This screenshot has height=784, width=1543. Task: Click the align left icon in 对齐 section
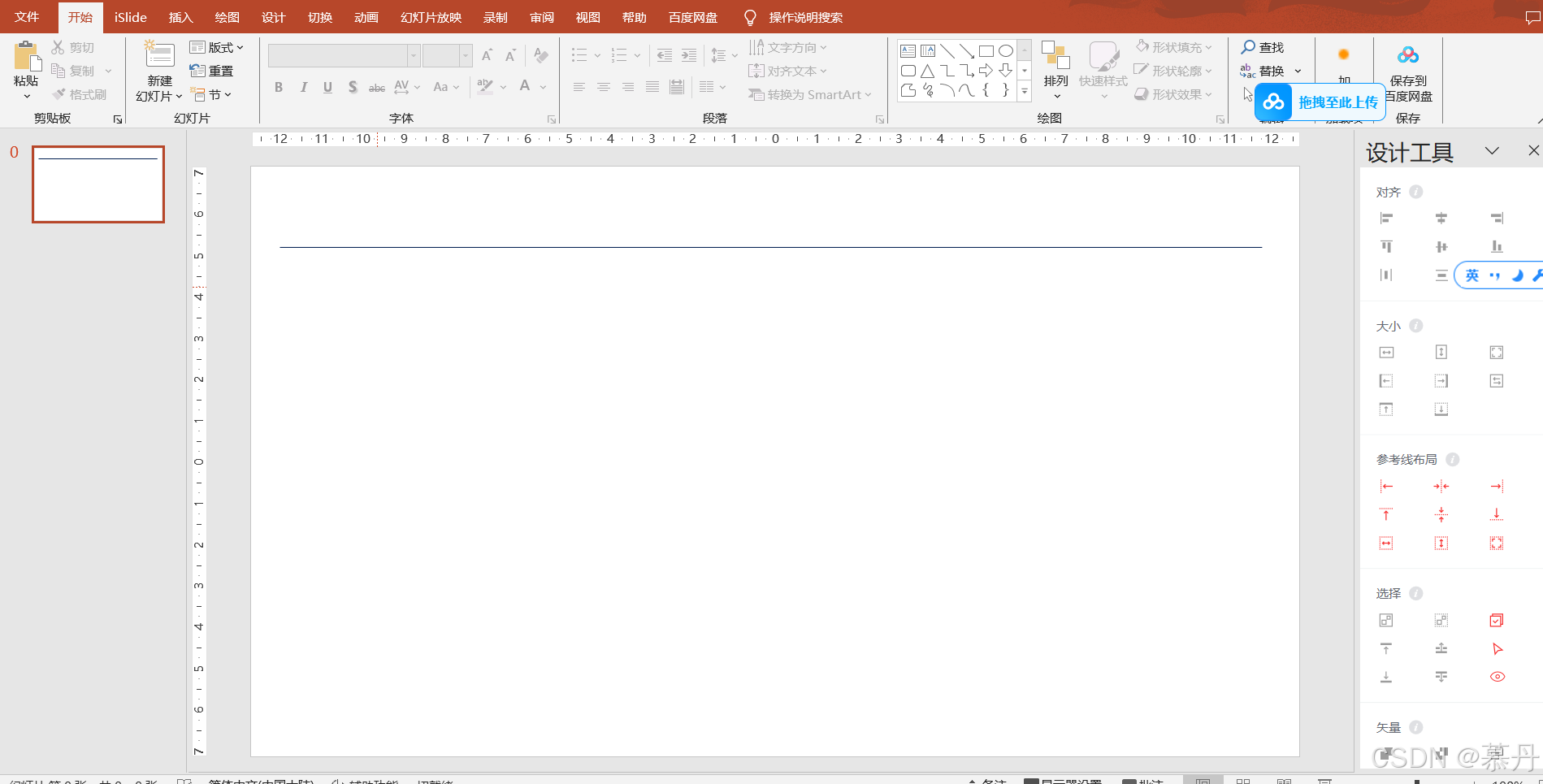(x=1386, y=218)
